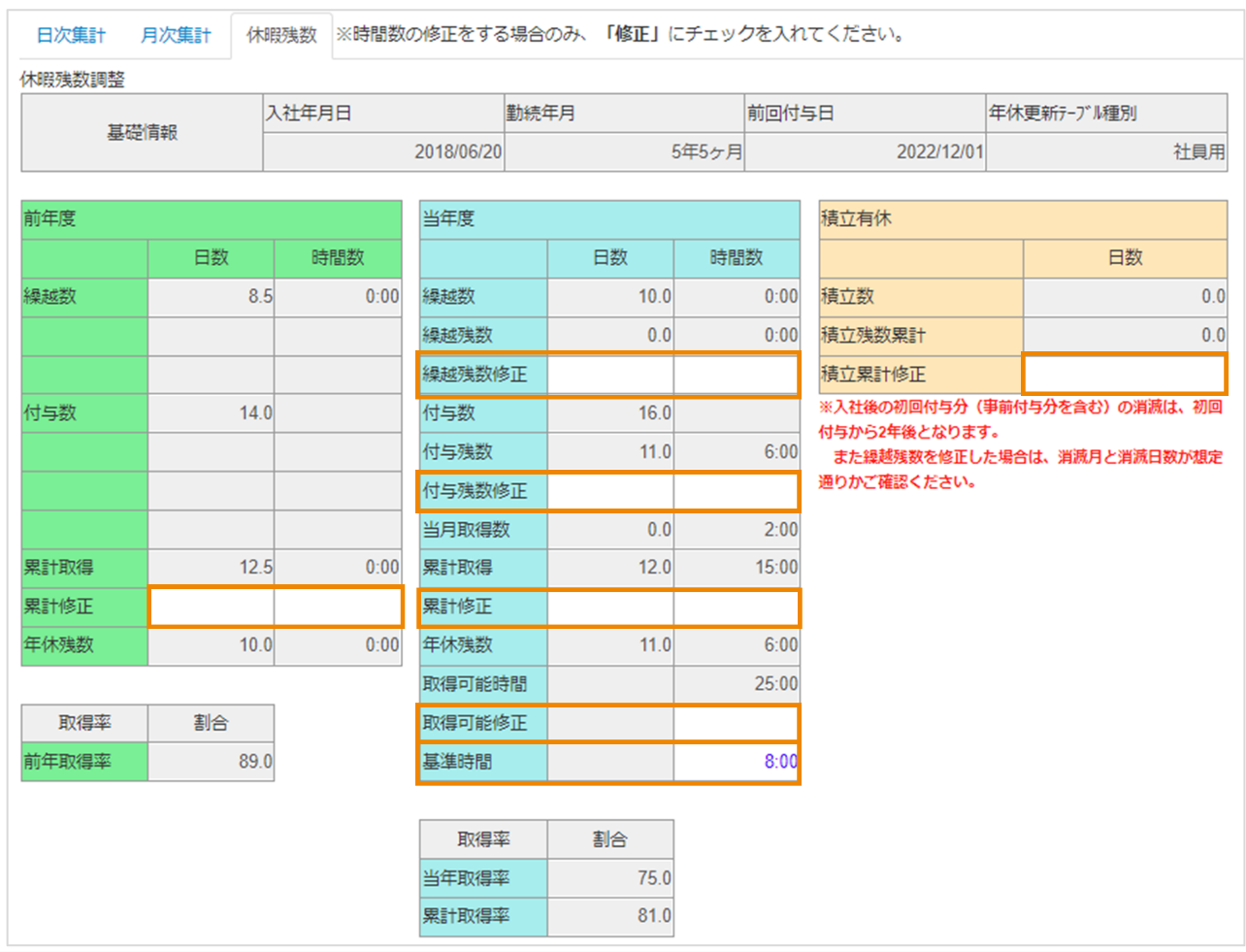Screen dimensions: 1246x952
Task: Click 当年度 累計修正 時間数 input box
Action: 736,607
